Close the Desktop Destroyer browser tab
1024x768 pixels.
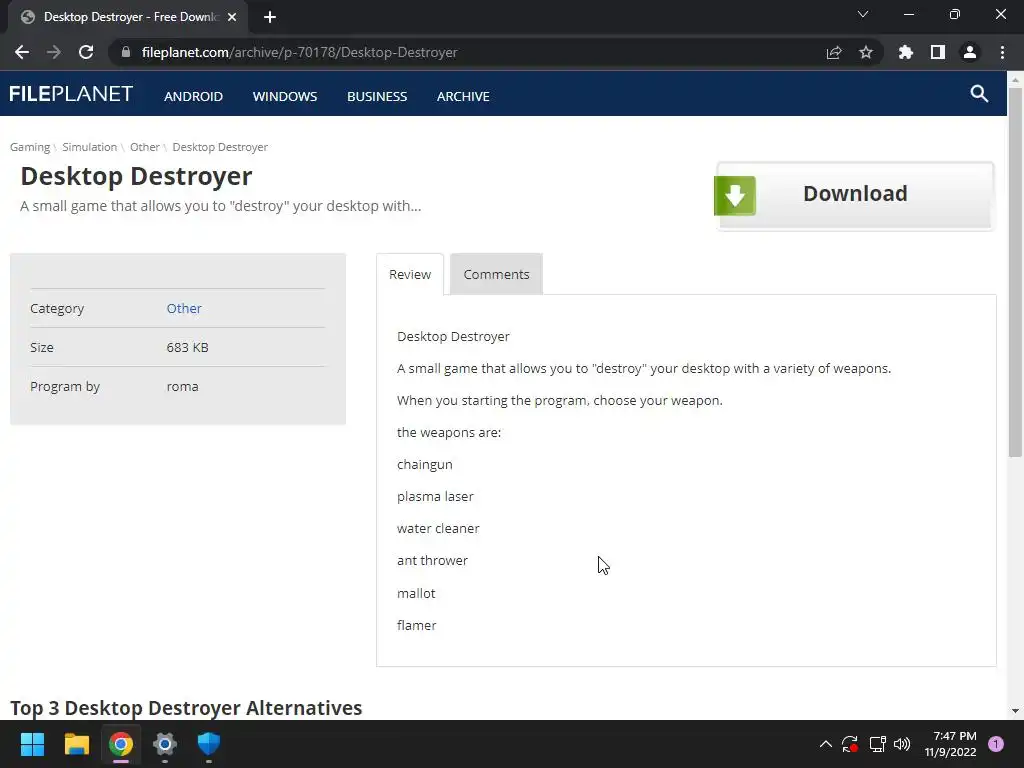pyautogui.click(x=232, y=17)
